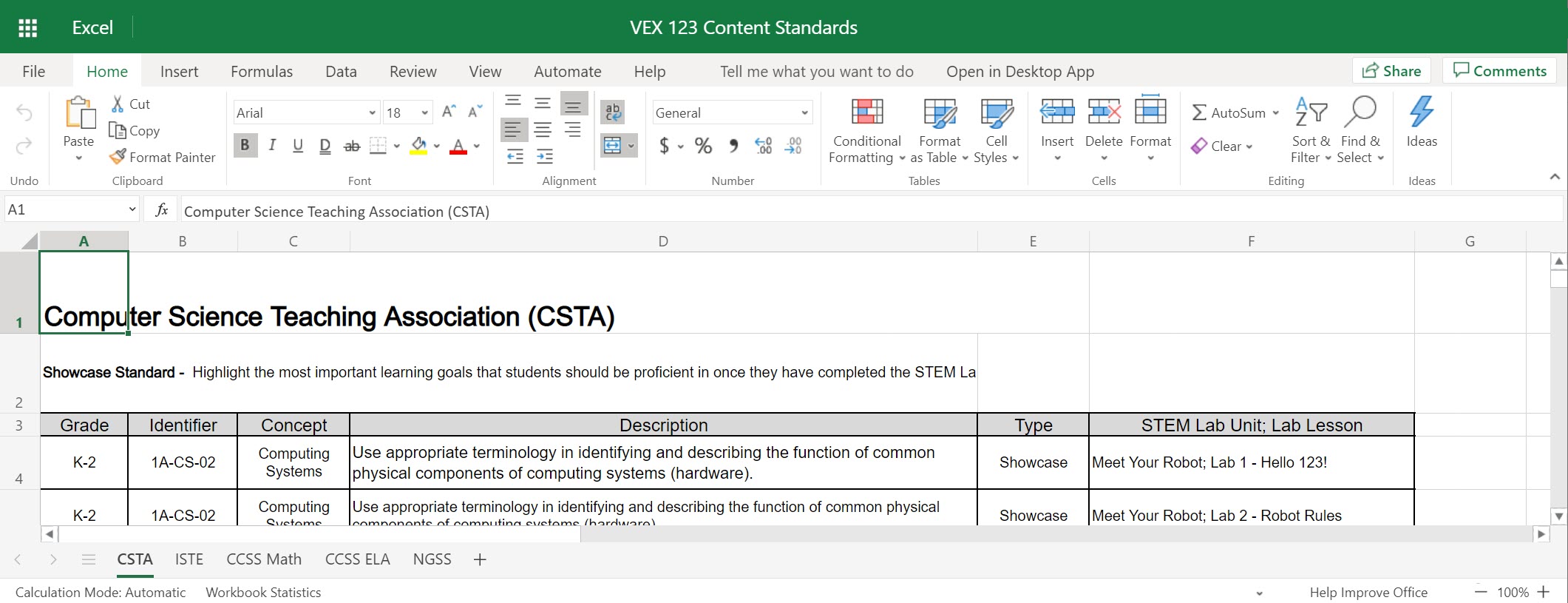Click the Ideas lightning bolt icon
Viewport: 1568px width, 603px height.
pyautogui.click(x=1421, y=112)
